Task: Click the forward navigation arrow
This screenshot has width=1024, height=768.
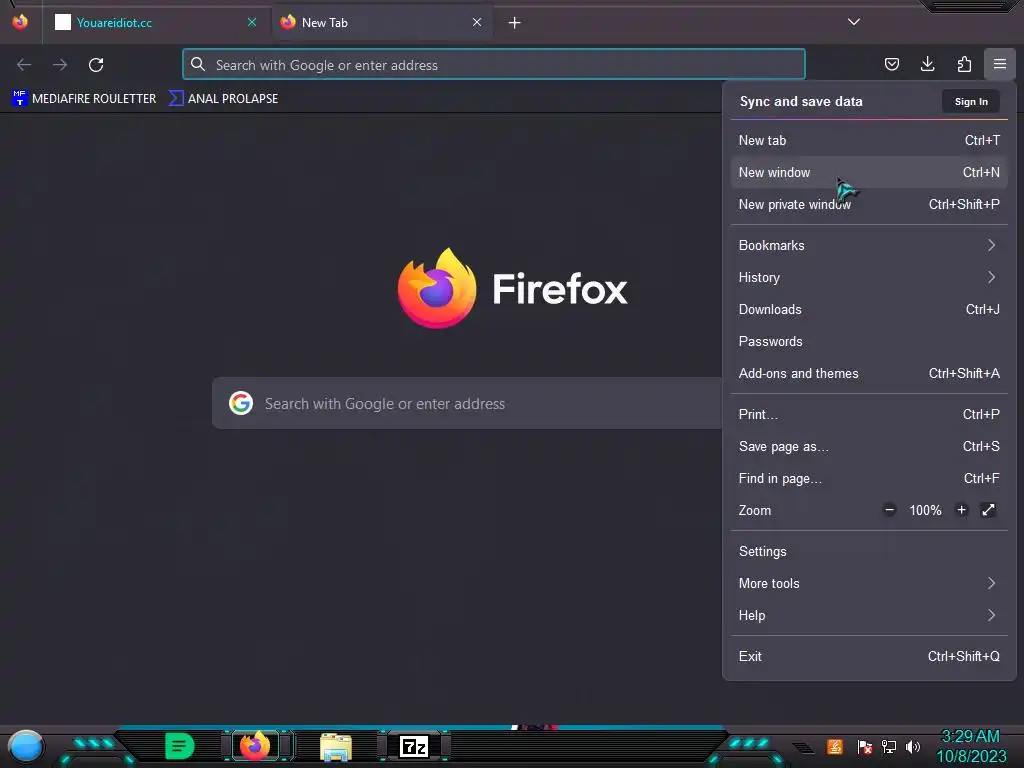Action: click(x=60, y=65)
